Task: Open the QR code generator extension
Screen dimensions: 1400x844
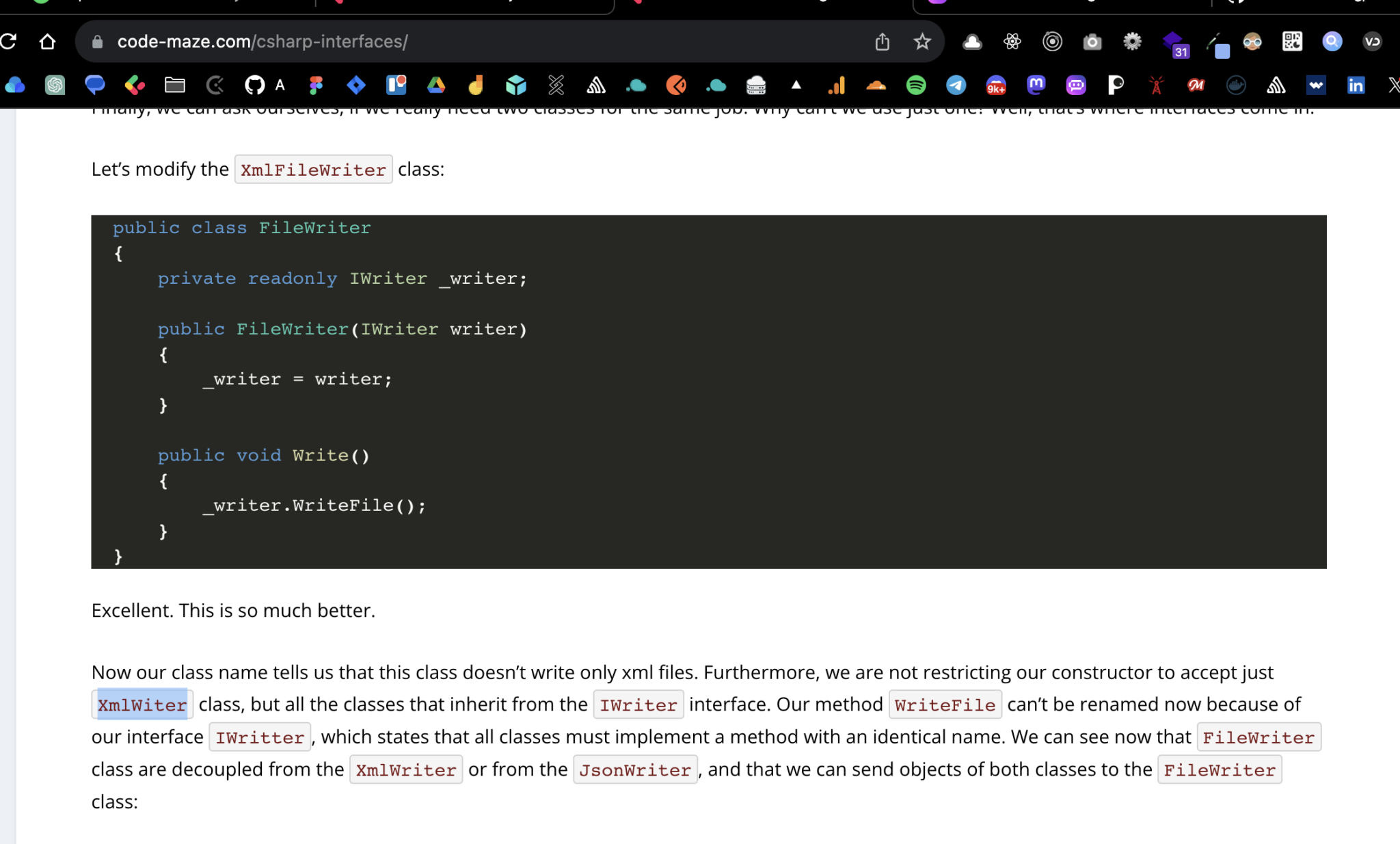Action: tap(1292, 42)
